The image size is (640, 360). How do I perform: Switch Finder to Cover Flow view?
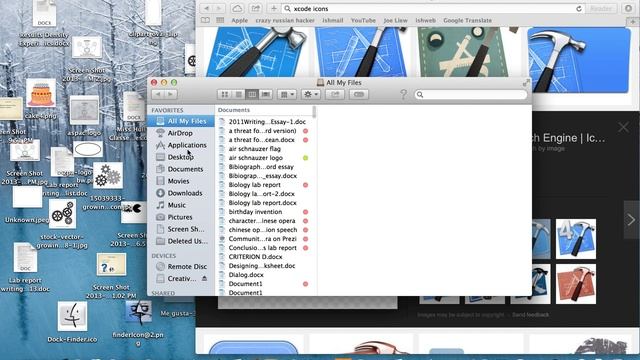[x=266, y=95]
